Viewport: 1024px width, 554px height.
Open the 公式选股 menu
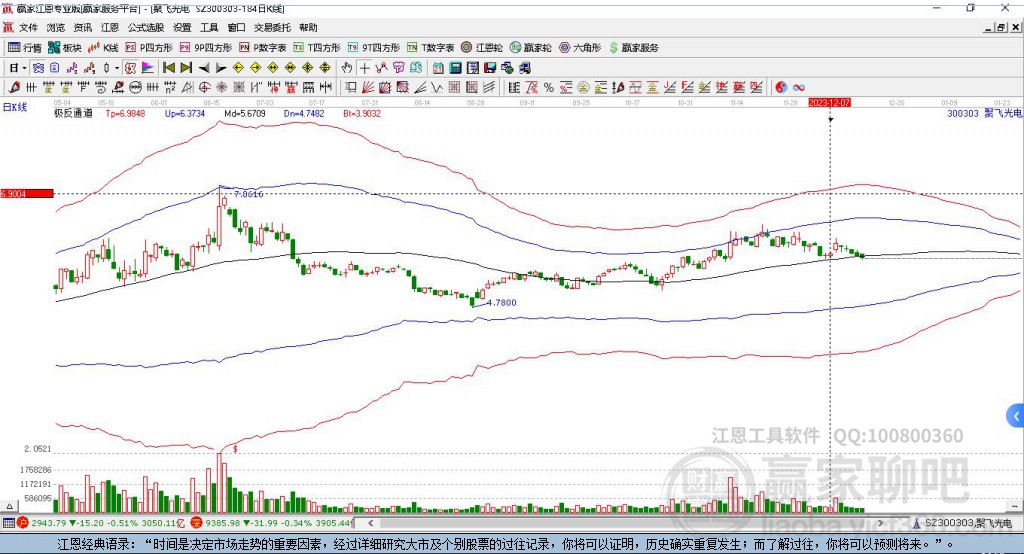(146, 27)
